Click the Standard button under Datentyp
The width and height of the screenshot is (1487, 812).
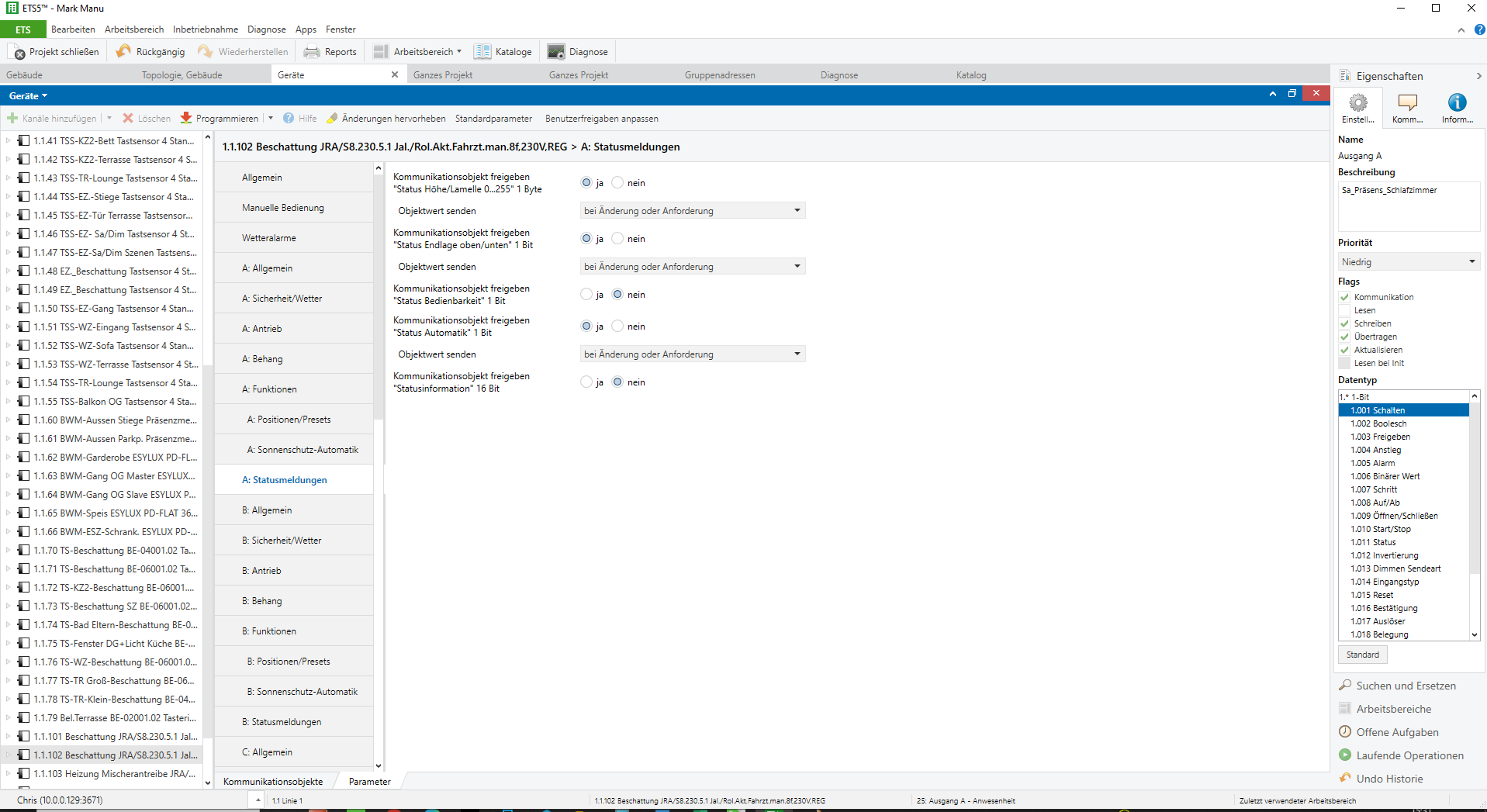point(1362,655)
